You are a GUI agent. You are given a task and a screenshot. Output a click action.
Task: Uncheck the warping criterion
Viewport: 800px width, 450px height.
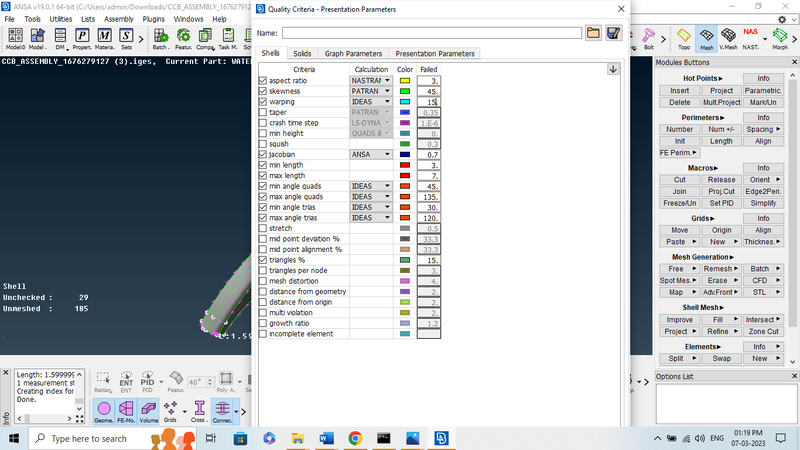coord(263,102)
